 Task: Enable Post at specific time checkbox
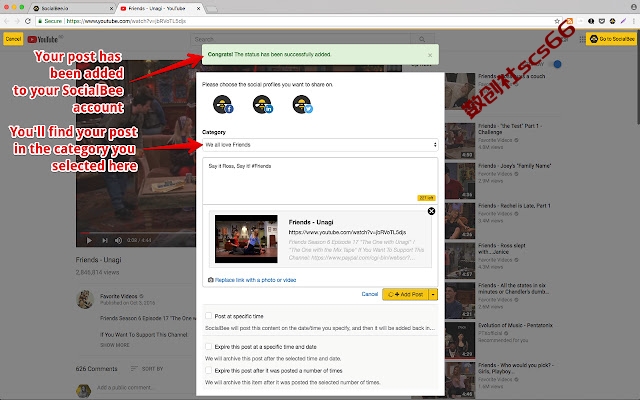click(209, 316)
